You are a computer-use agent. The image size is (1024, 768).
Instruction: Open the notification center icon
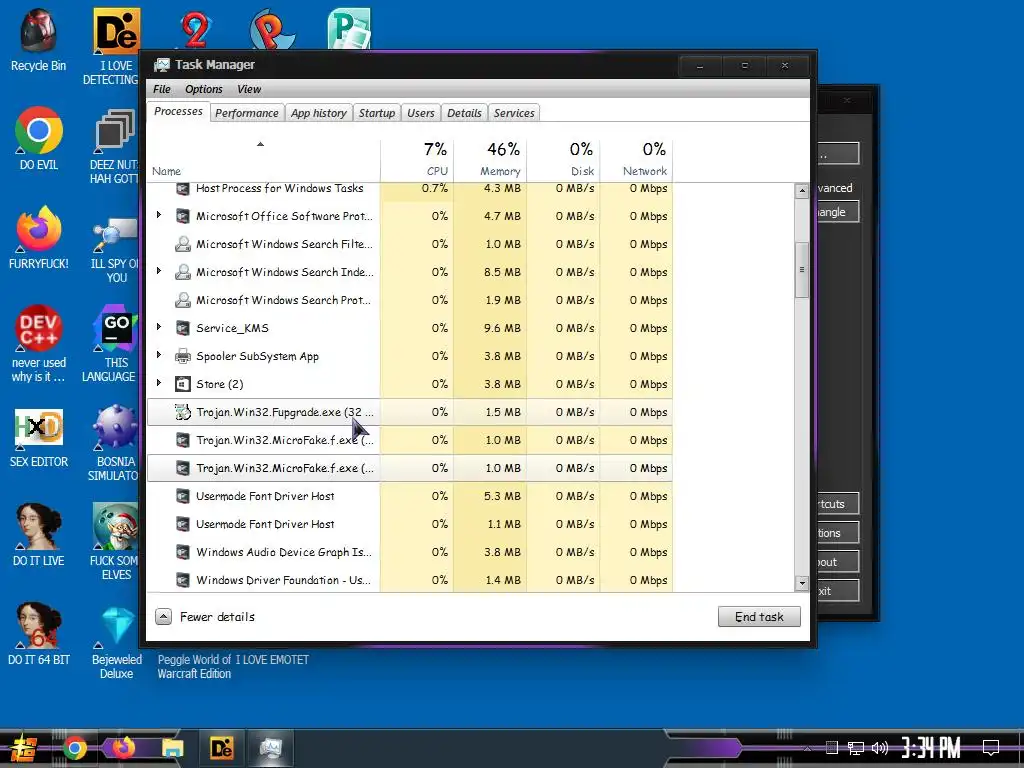pyautogui.click(x=991, y=747)
